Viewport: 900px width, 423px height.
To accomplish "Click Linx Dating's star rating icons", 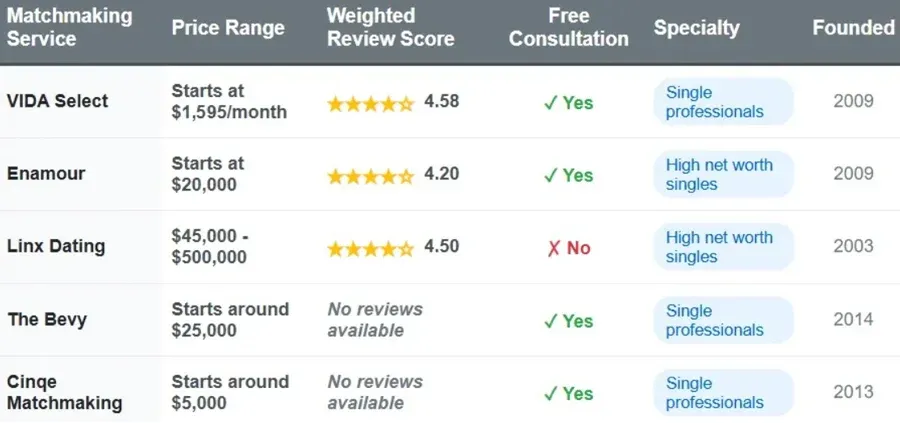I will click(x=370, y=248).
